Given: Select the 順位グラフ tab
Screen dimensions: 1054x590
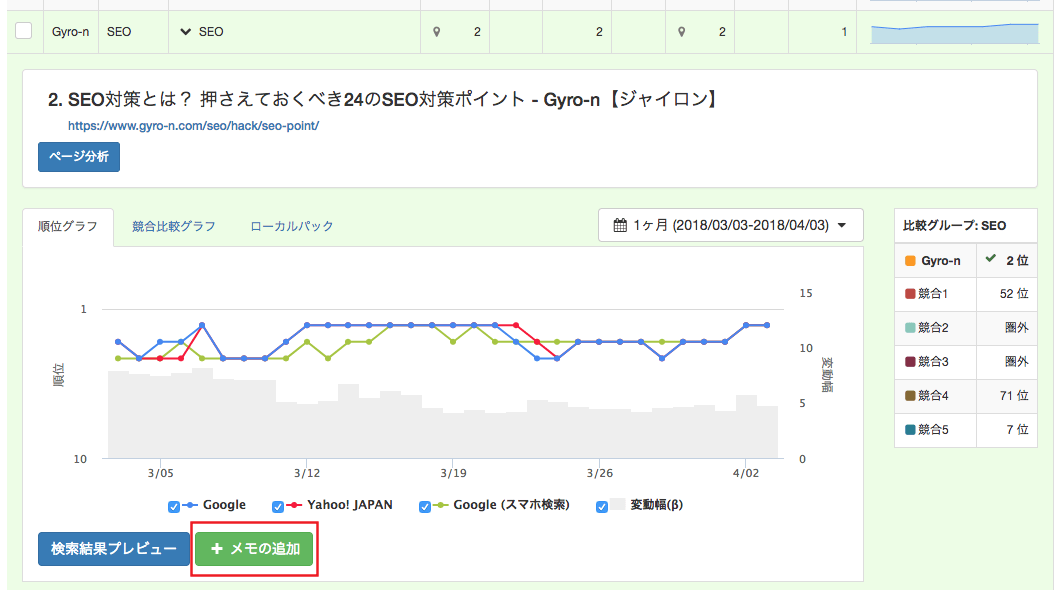Looking at the screenshot, I should coord(68,226).
